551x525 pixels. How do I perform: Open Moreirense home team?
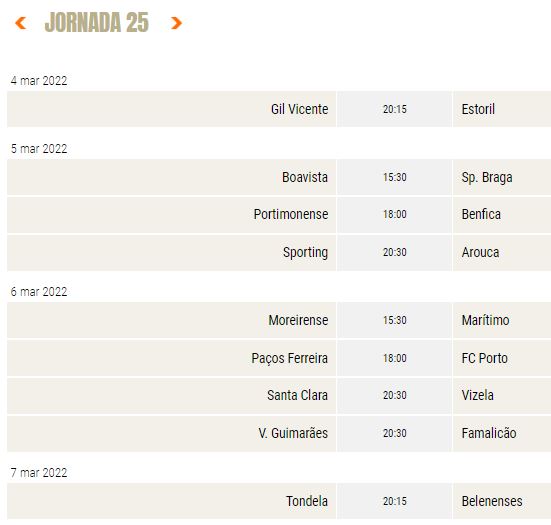pyautogui.click(x=298, y=320)
